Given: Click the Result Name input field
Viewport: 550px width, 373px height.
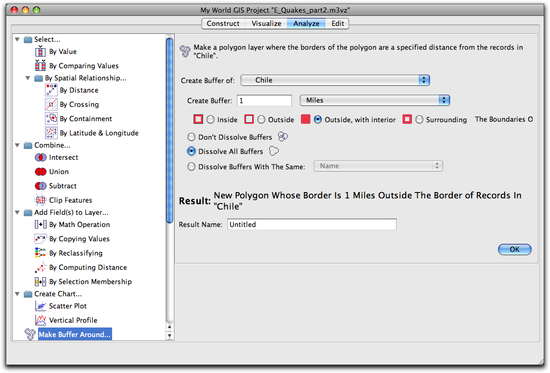Looking at the screenshot, I should tap(312, 225).
